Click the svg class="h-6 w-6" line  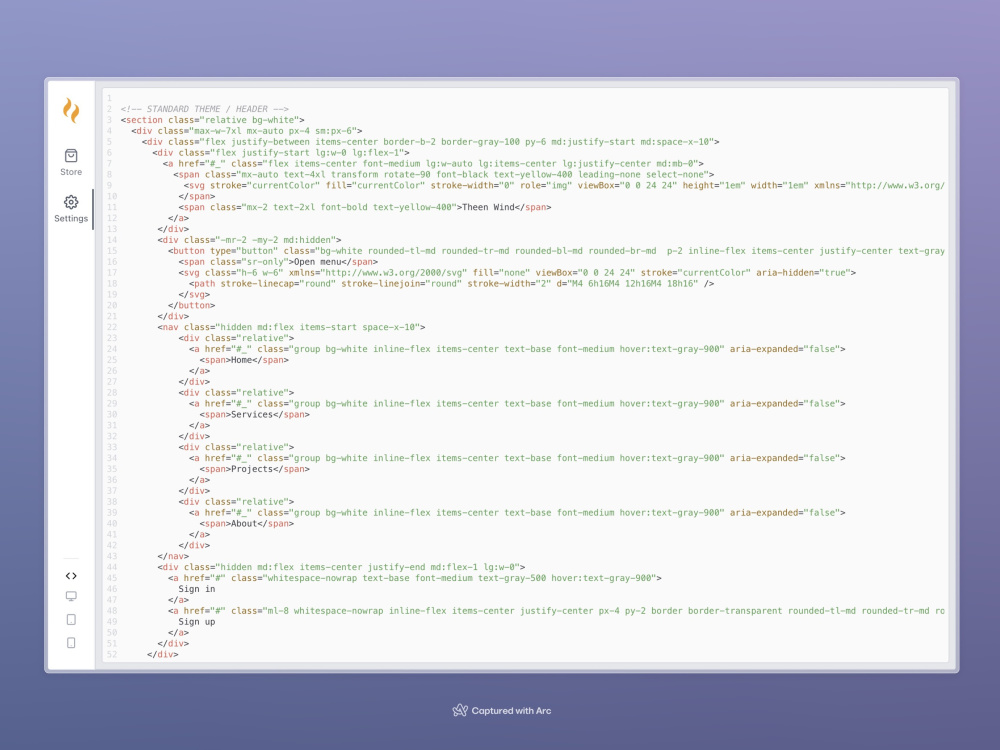click(517, 272)
